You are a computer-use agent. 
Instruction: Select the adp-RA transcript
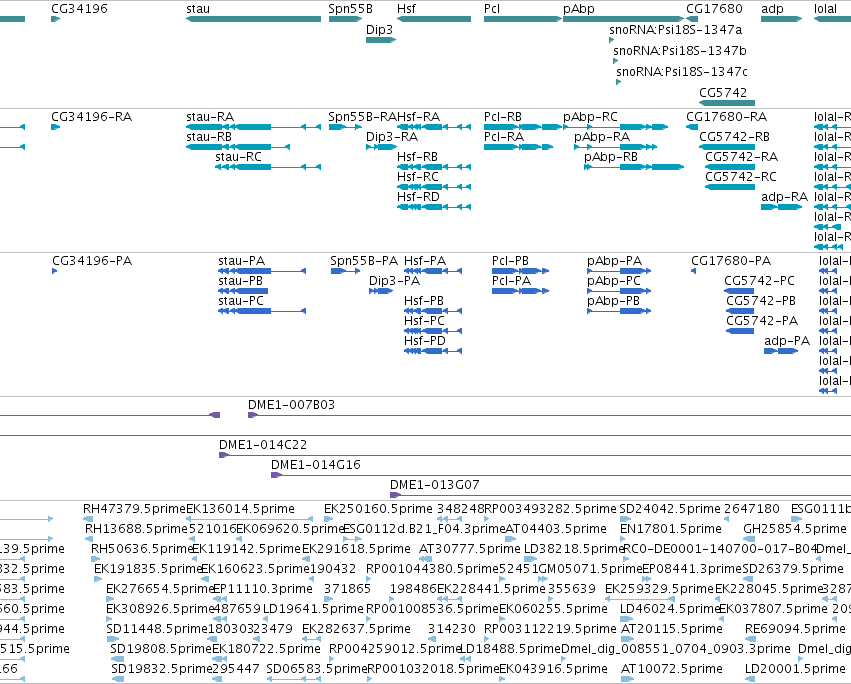coord(782,207)
